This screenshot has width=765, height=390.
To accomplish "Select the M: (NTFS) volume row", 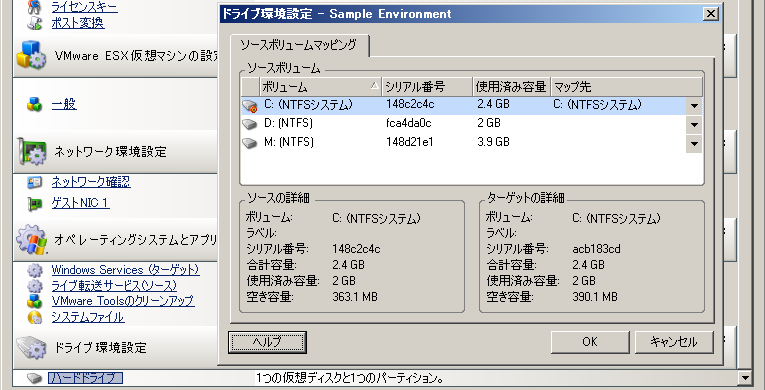I will [x=472, y=143].
